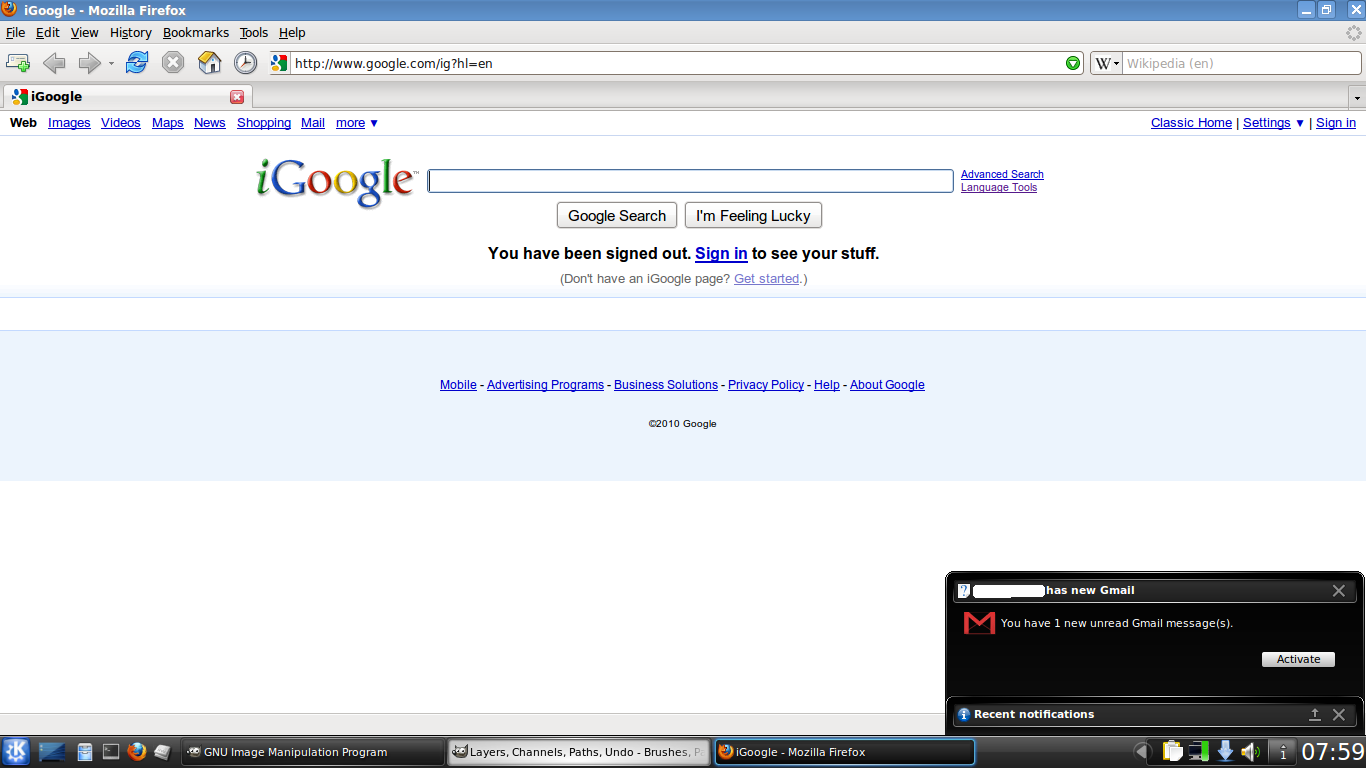The width and height of the screenshot is (1366, 768).
Task: Open the History clock icon
Action: [245, 63]
